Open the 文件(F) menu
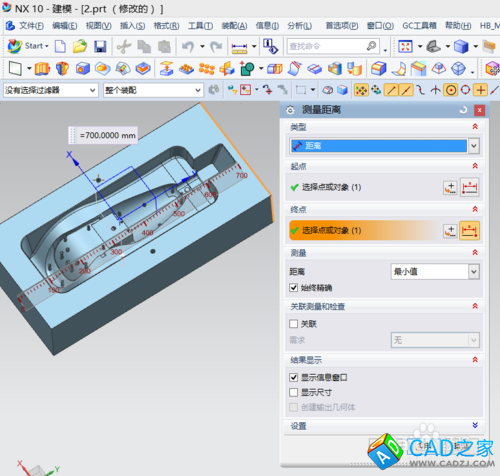 click(x=31, y=26)
